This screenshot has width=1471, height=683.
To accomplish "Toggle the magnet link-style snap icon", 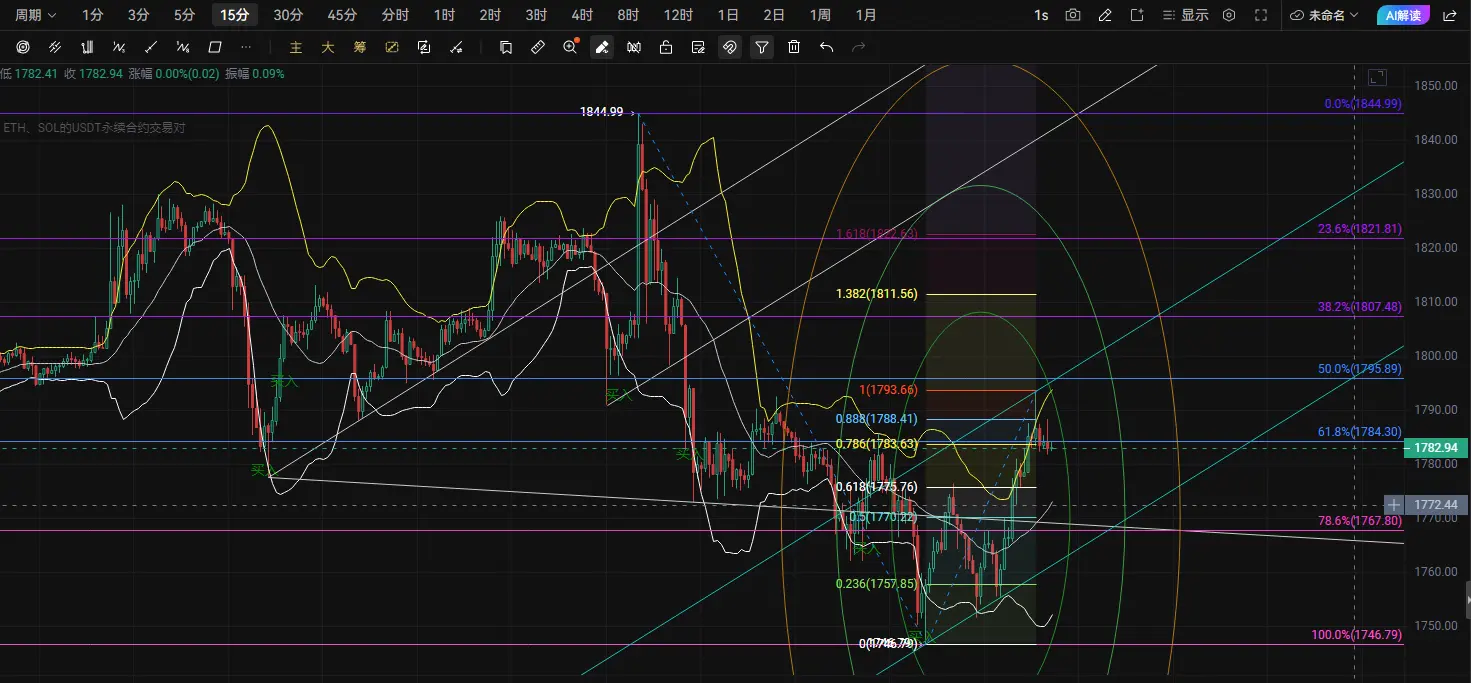I will pyautogui.click(x=730, y=47).
